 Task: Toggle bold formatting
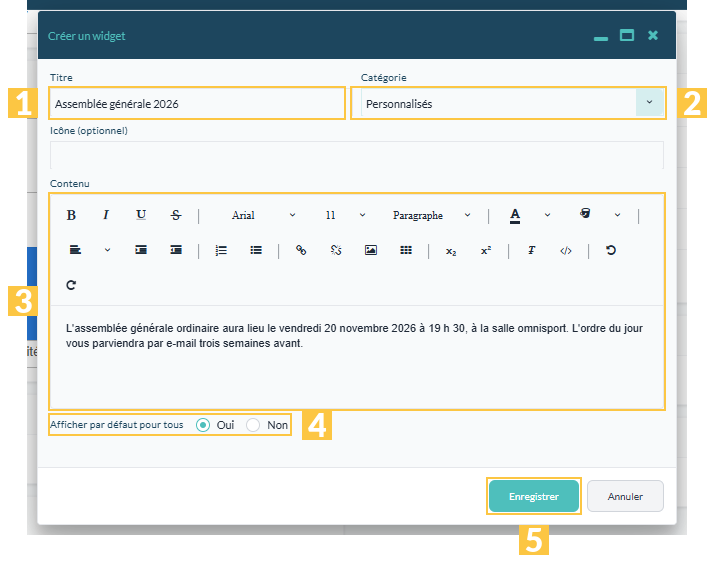tap(71, 215)
